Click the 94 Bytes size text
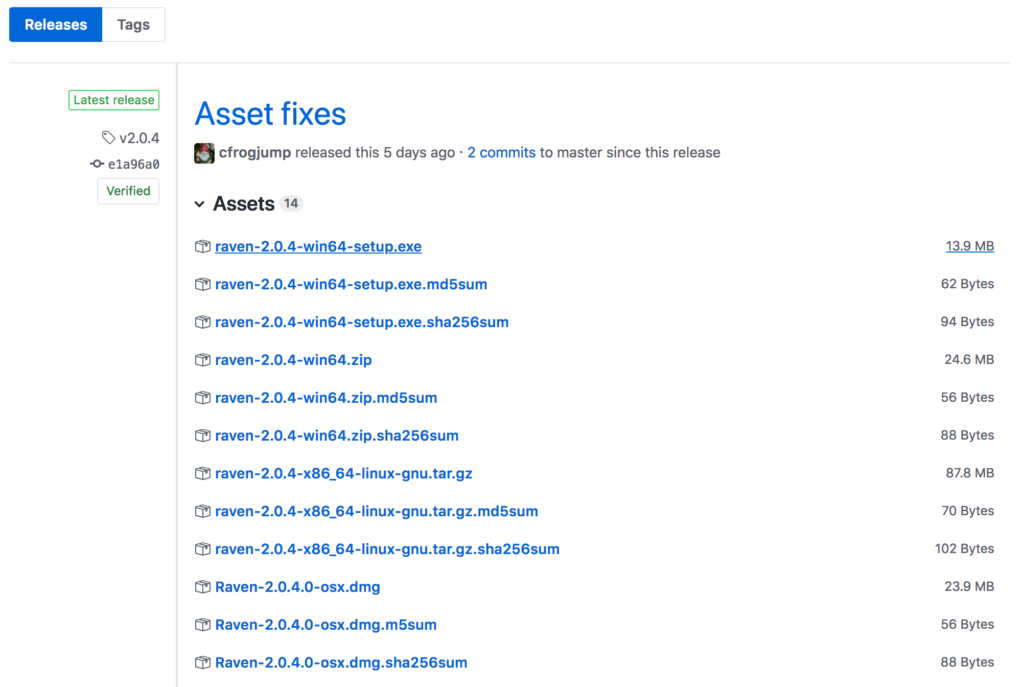The width and height of the screenshot is (1024, 687). 967,322
